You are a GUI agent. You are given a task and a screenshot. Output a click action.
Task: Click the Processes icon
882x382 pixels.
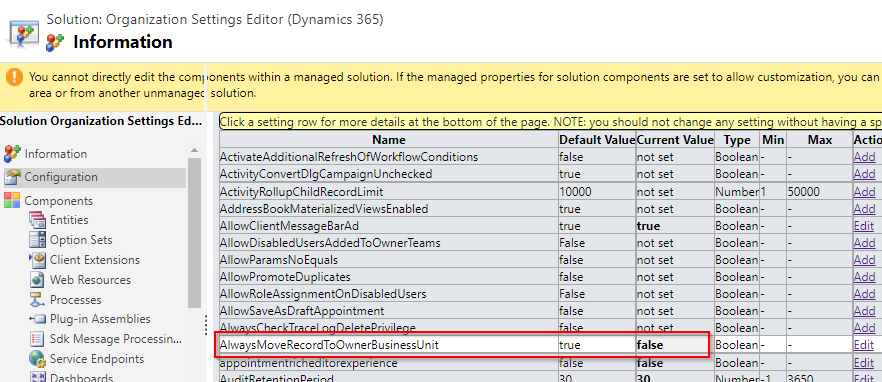point(37,300)
